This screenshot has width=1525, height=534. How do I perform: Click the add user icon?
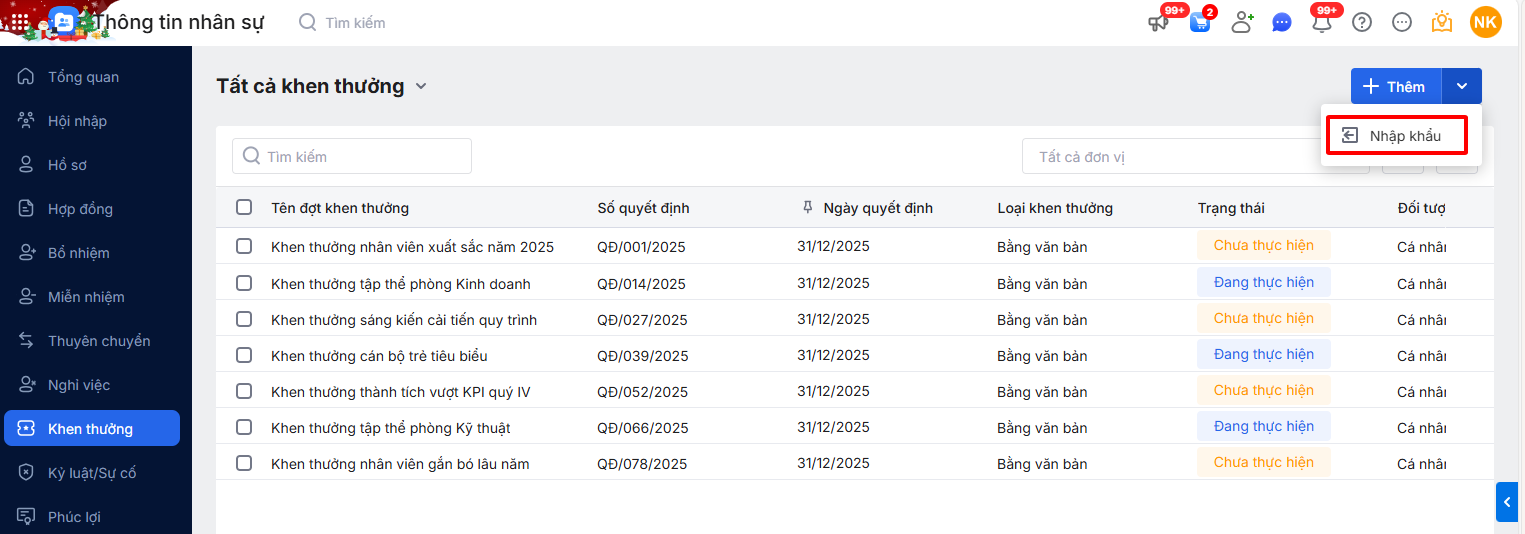pyautogui.click(x=1242, y=23)
